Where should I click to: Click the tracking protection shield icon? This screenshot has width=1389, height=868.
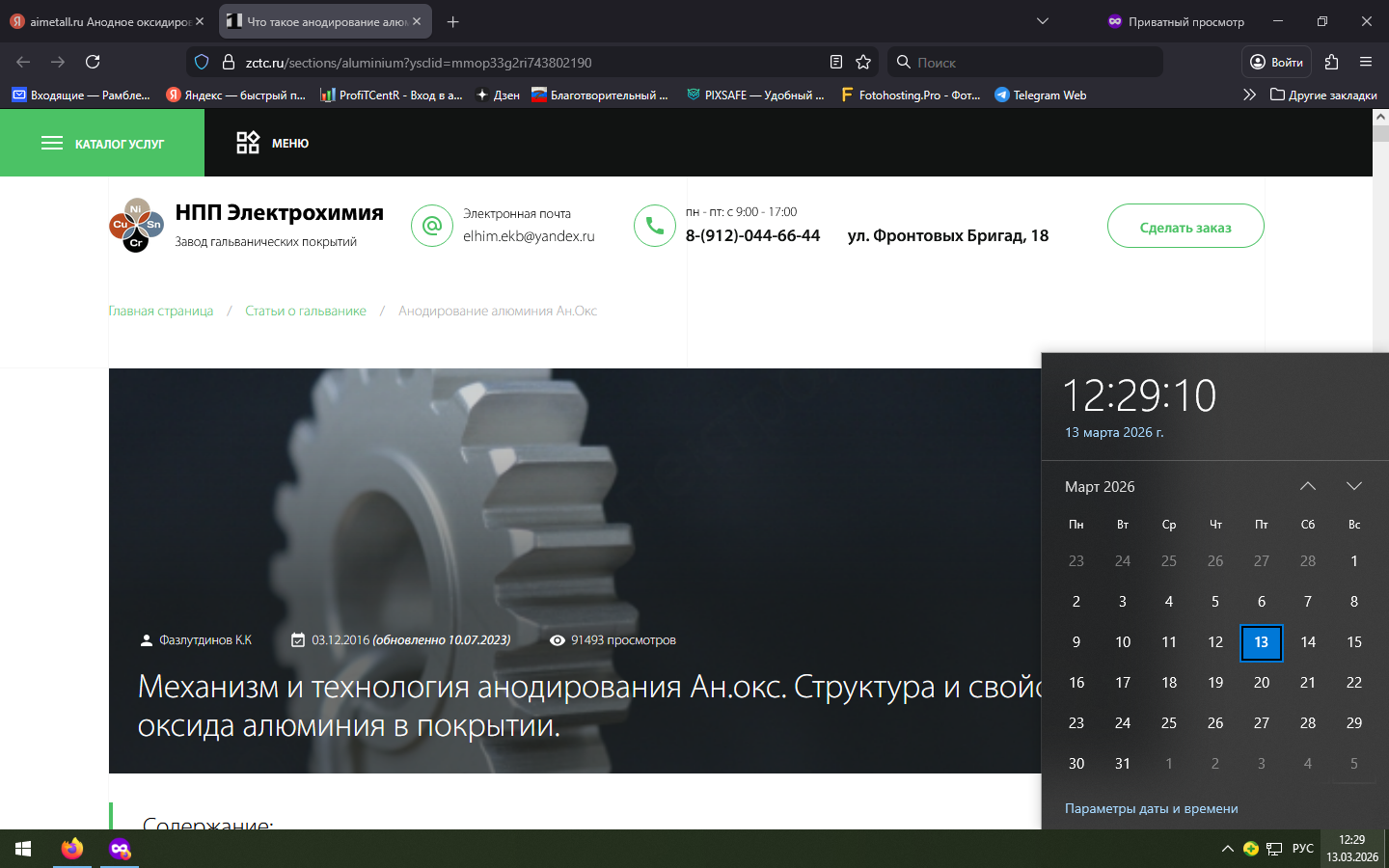point(202,62)
